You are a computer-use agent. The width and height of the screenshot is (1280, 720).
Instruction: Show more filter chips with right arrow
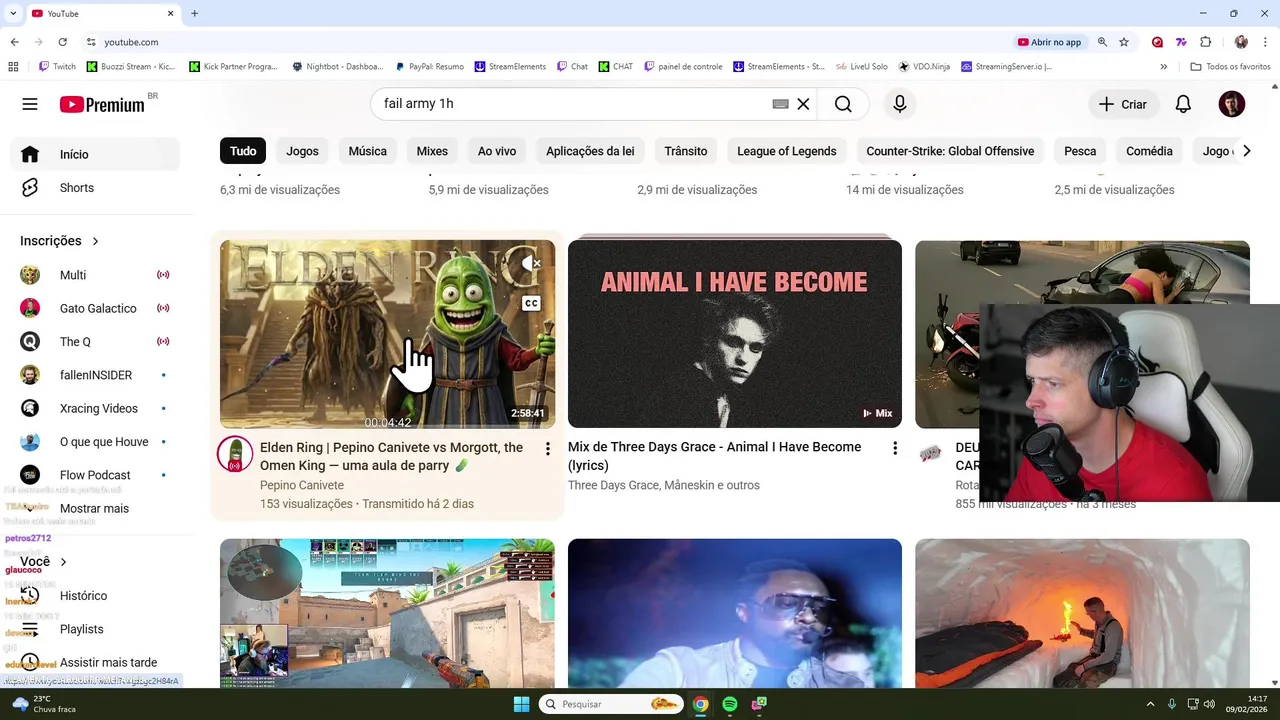(1246, 151)
